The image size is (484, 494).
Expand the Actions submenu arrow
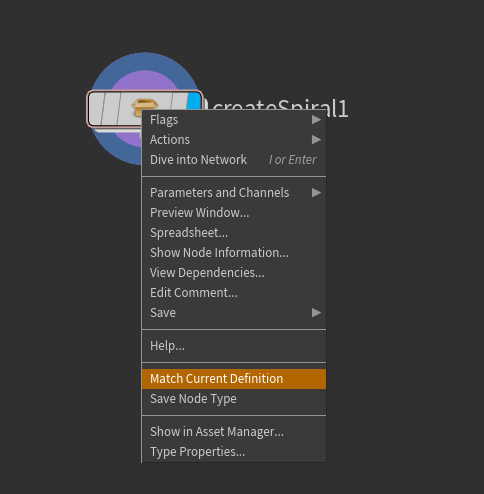[316, 140]
